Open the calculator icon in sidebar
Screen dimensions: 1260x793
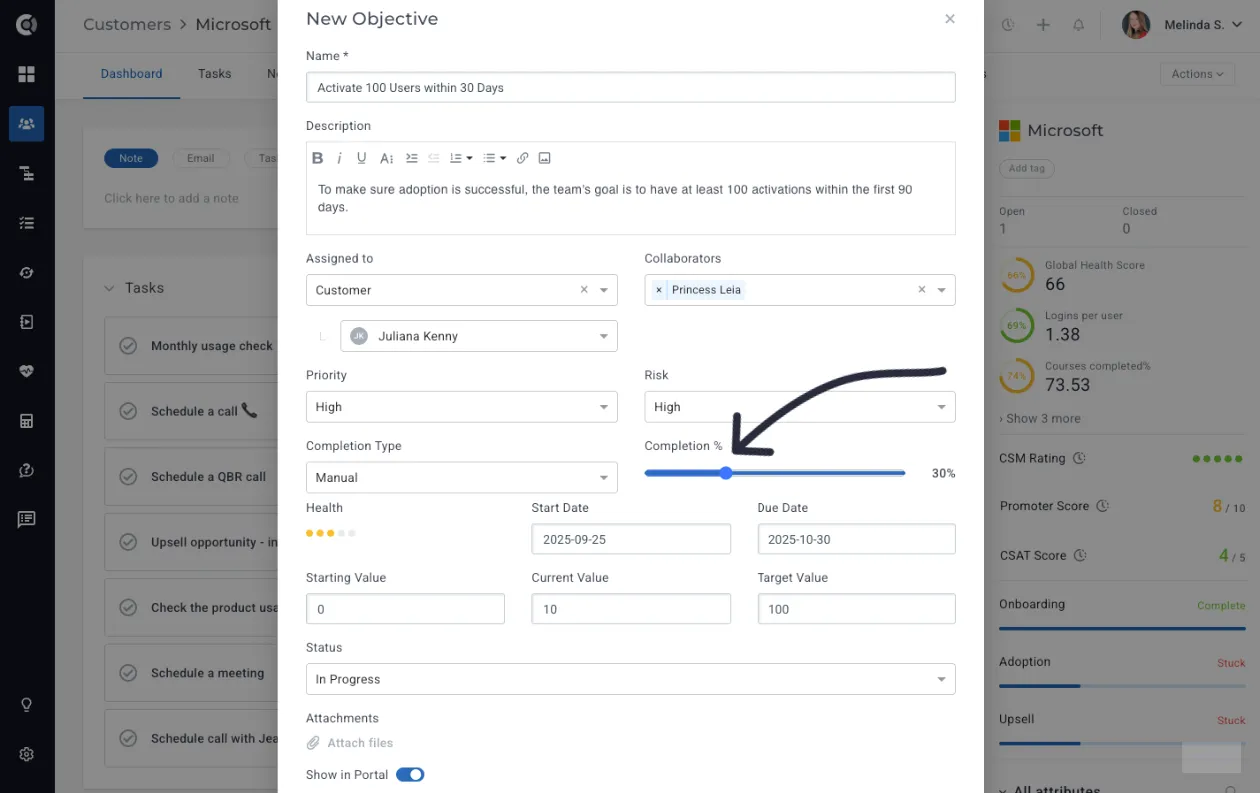(27, 421)
